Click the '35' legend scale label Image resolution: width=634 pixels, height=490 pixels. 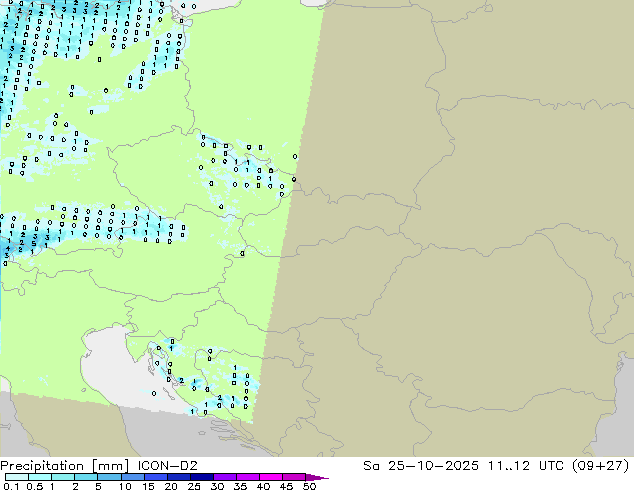pos(240,486)
